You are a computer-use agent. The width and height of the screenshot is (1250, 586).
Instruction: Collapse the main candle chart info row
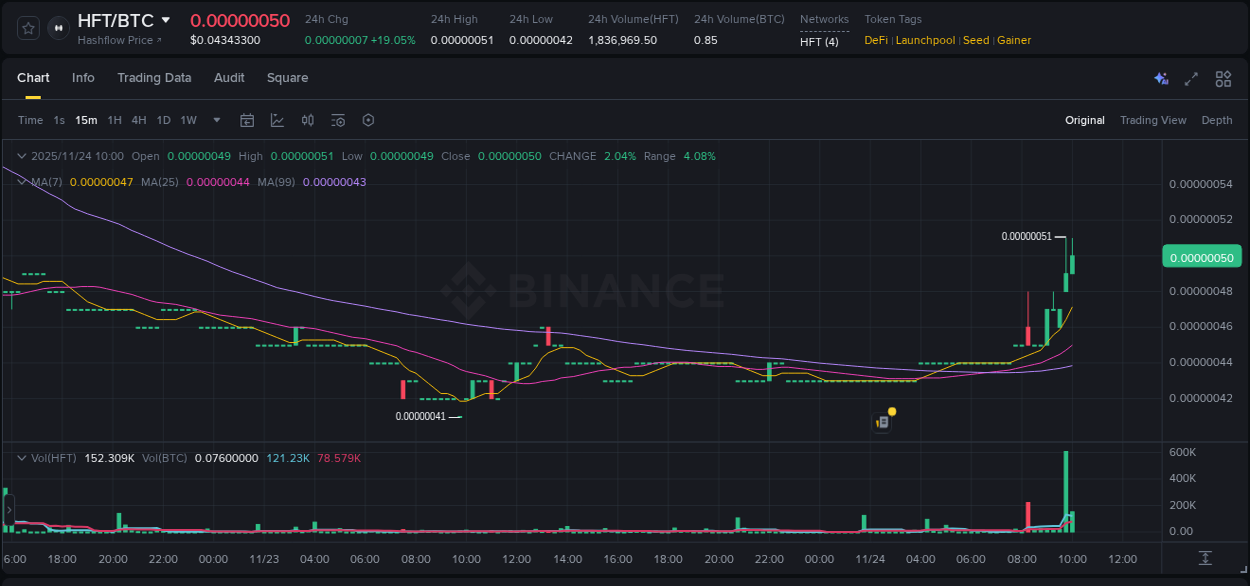[x=21, y=156]
